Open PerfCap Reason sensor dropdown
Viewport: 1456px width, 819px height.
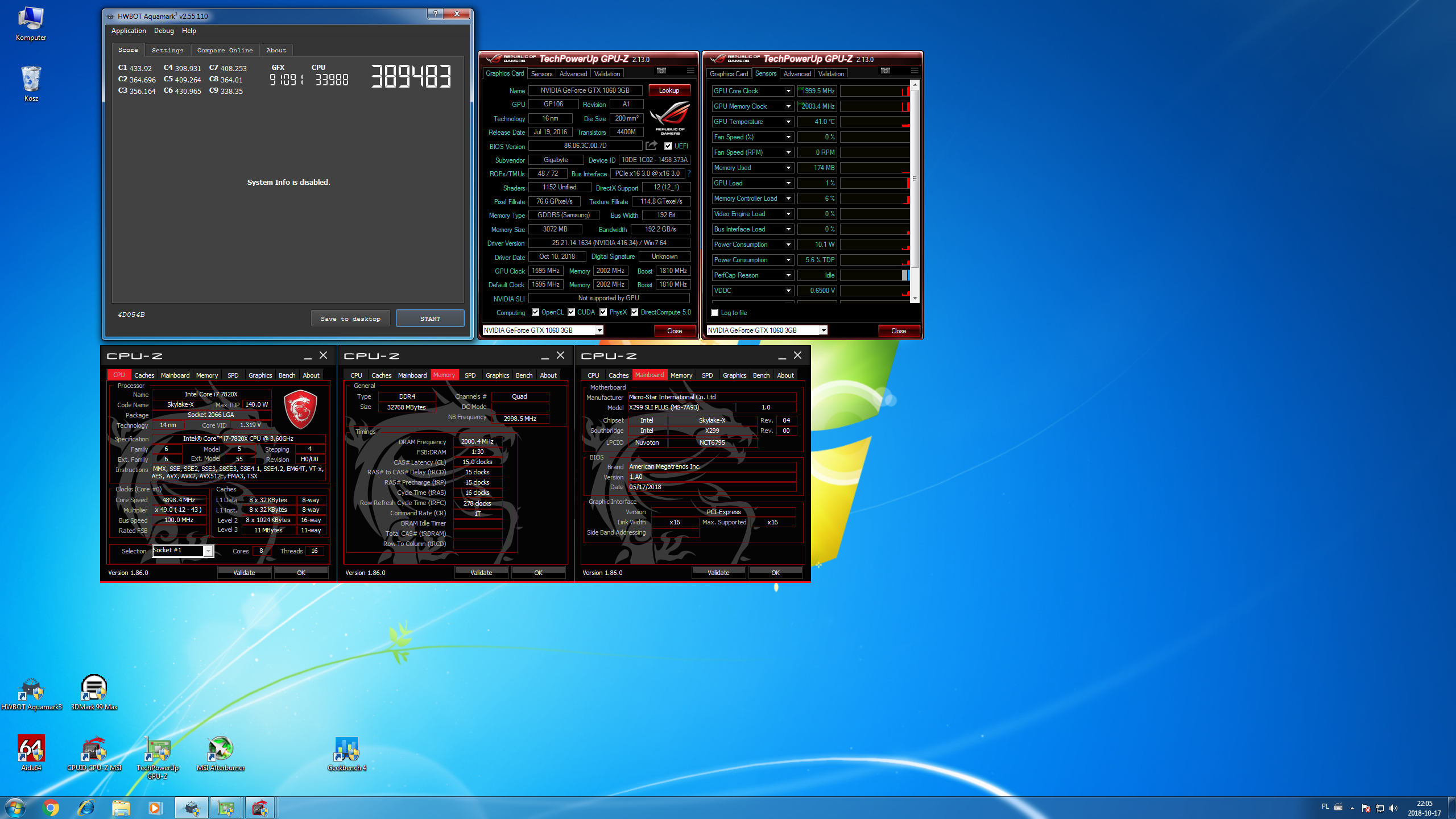pos(788,275)
